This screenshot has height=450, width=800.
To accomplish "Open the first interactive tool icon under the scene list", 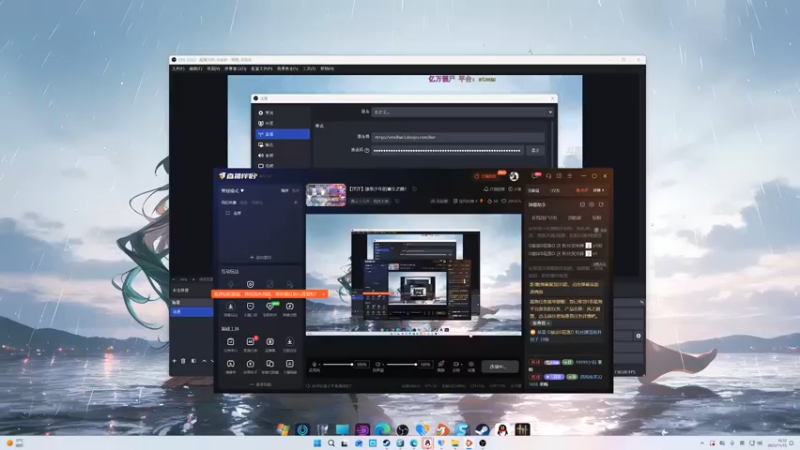I will 231,284.
